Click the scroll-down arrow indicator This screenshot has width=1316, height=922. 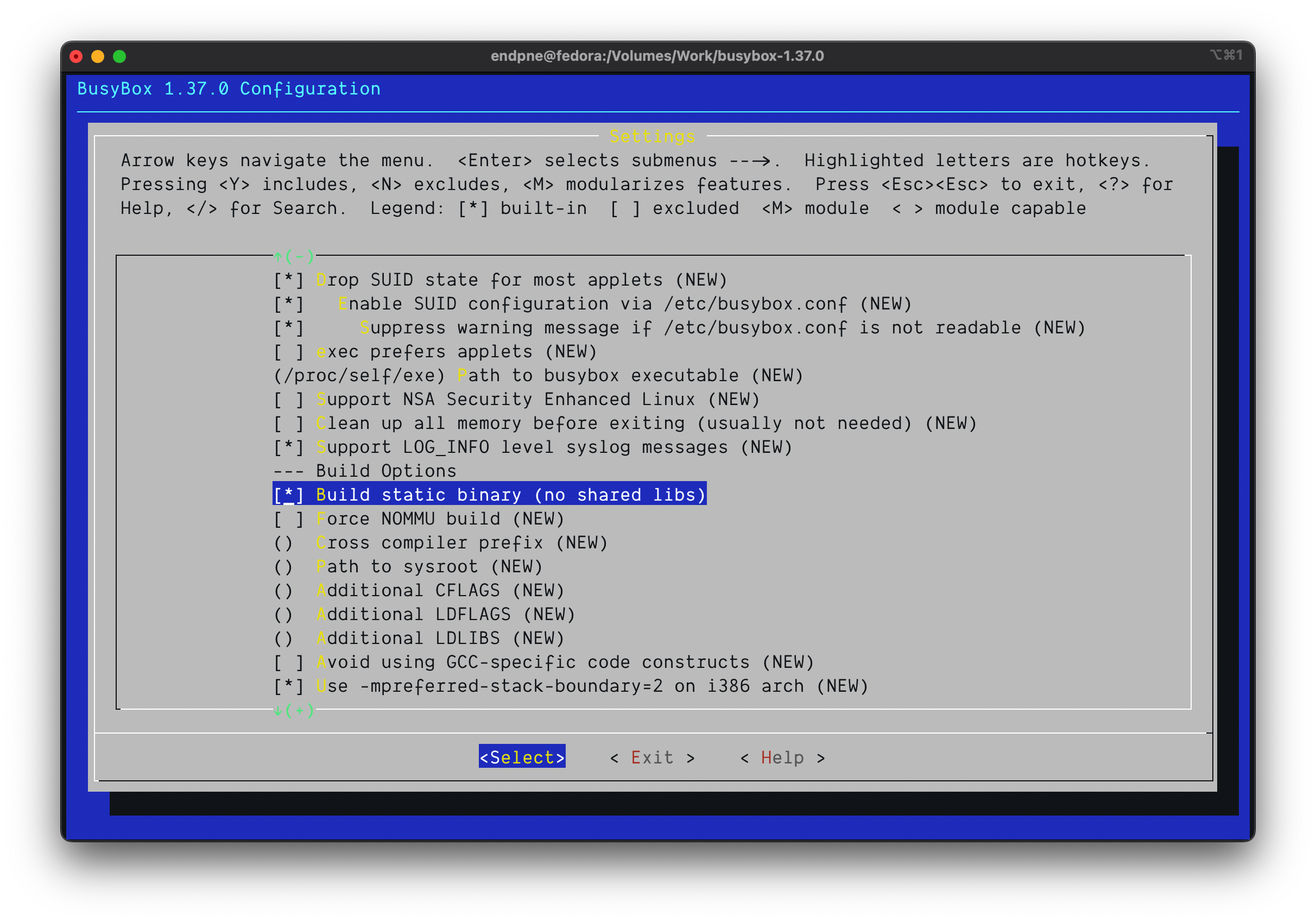tap(279, 710)
